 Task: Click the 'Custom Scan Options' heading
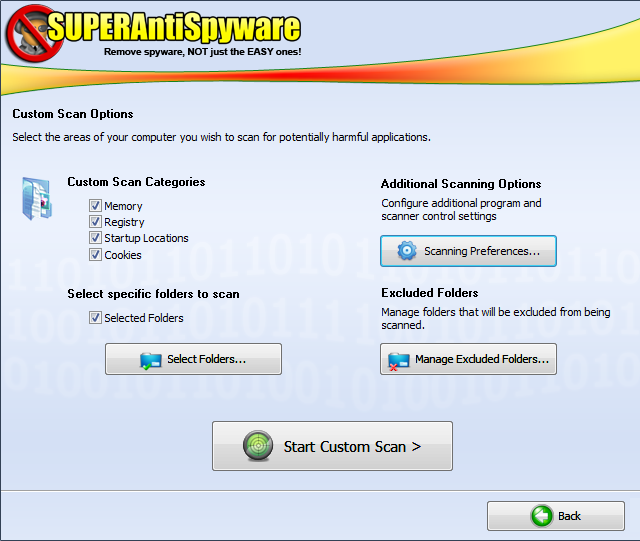(x=73, y=114)
